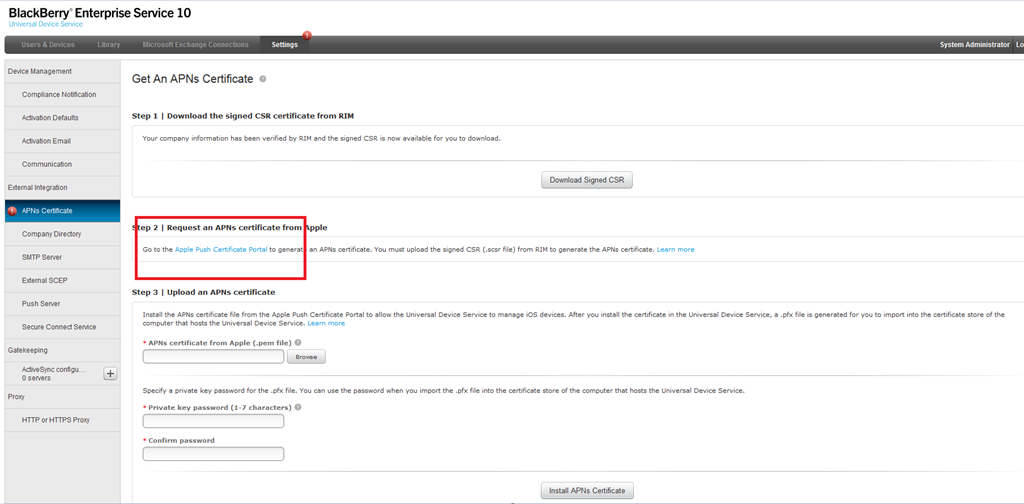Click the APNs certificate file path field
1024x504 pixels.
214,356
